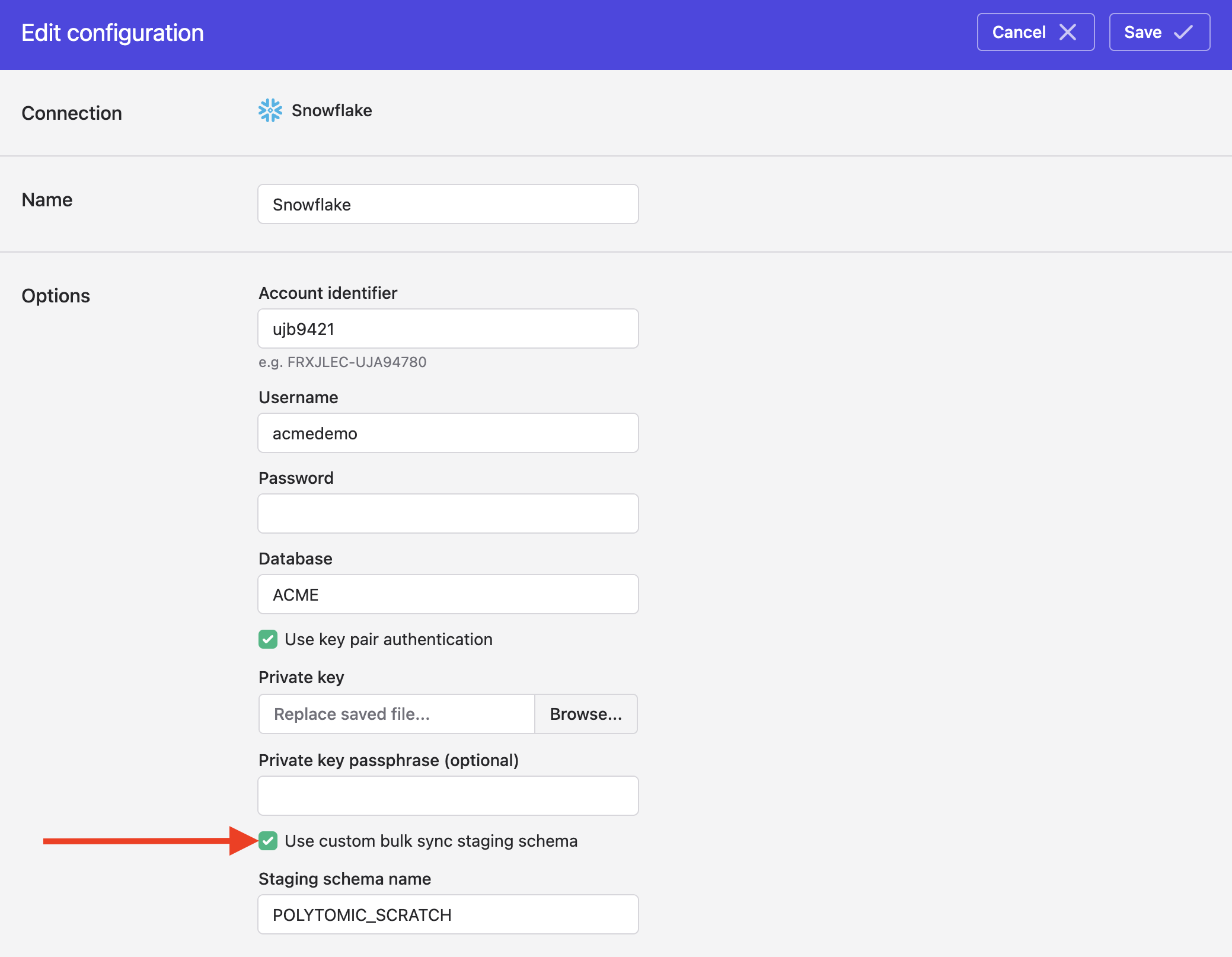Save the configuration
The image size is (1232, 957).
(1159, 32)
